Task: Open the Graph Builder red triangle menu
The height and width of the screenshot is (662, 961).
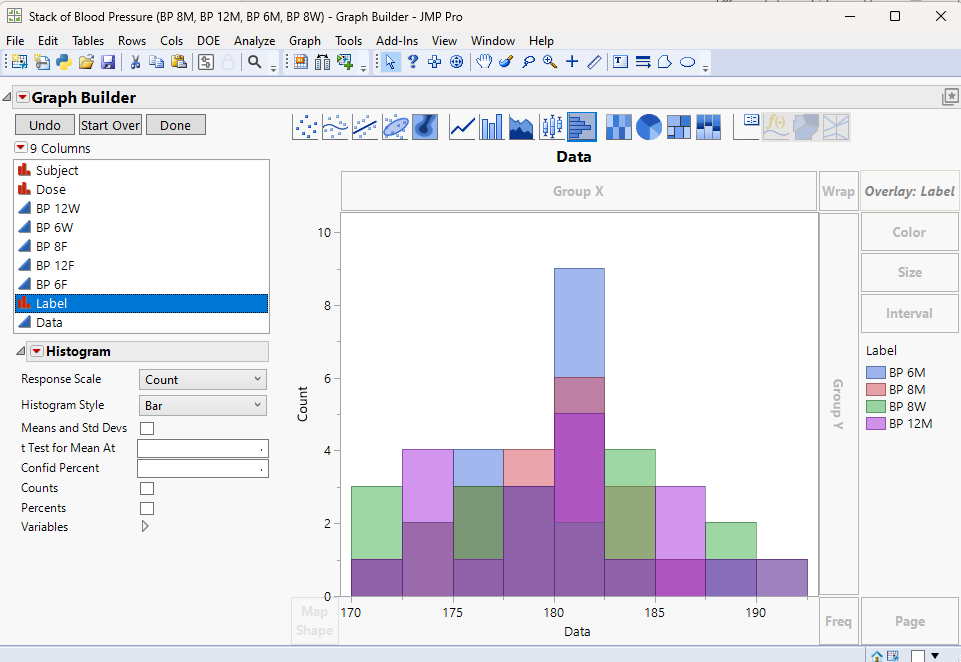Action: coord(23,97)
